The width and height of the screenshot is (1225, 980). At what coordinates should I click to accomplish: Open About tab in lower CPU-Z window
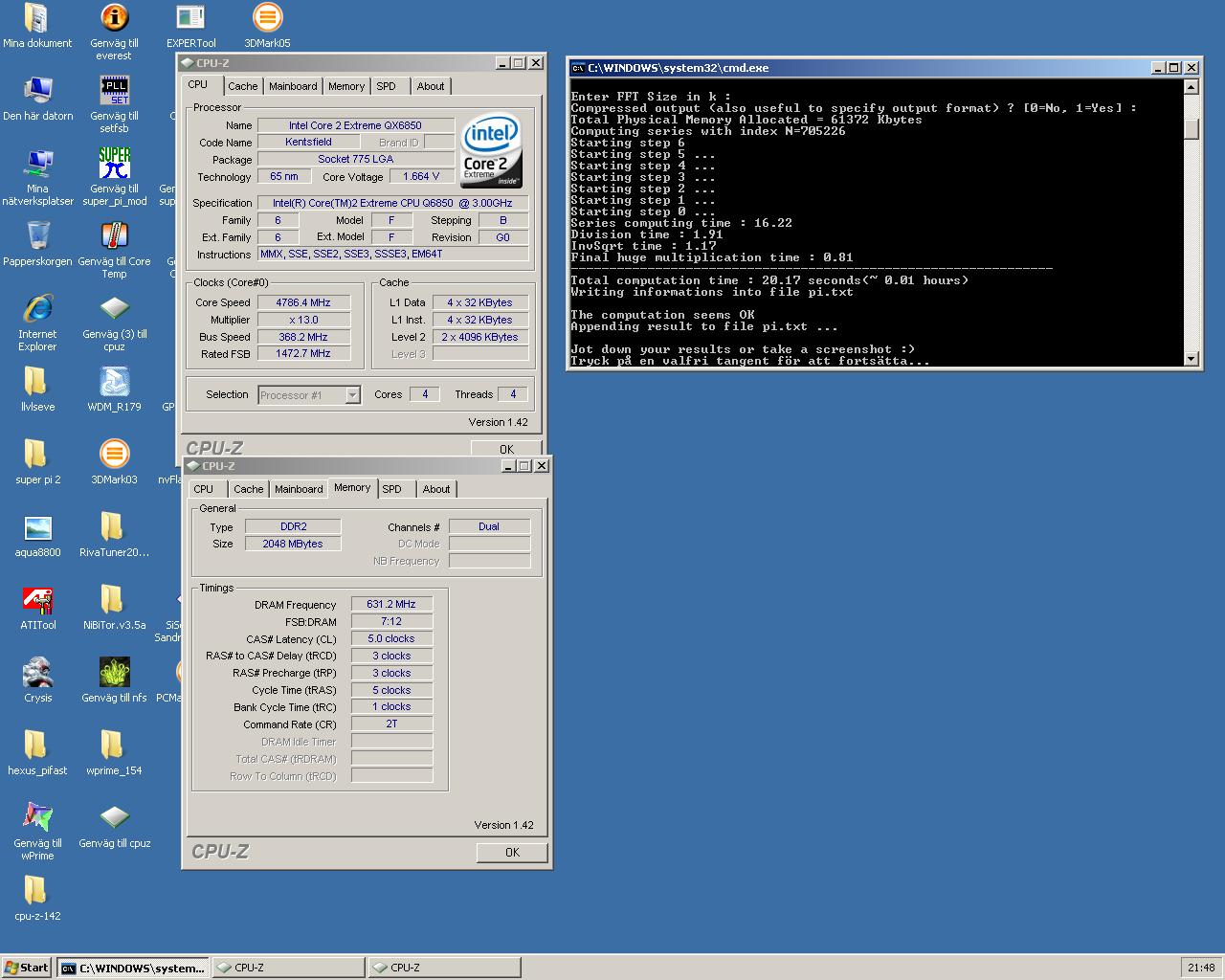click(436, 489)
